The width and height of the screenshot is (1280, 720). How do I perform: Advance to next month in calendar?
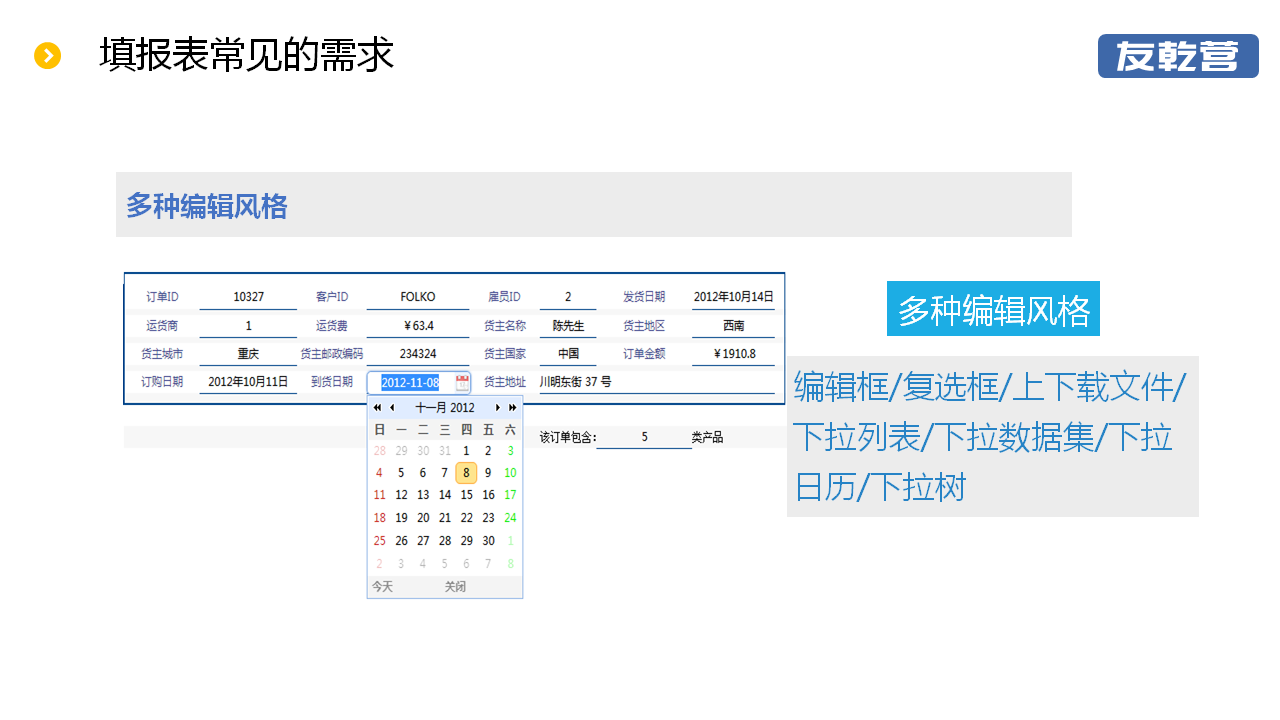498,408
